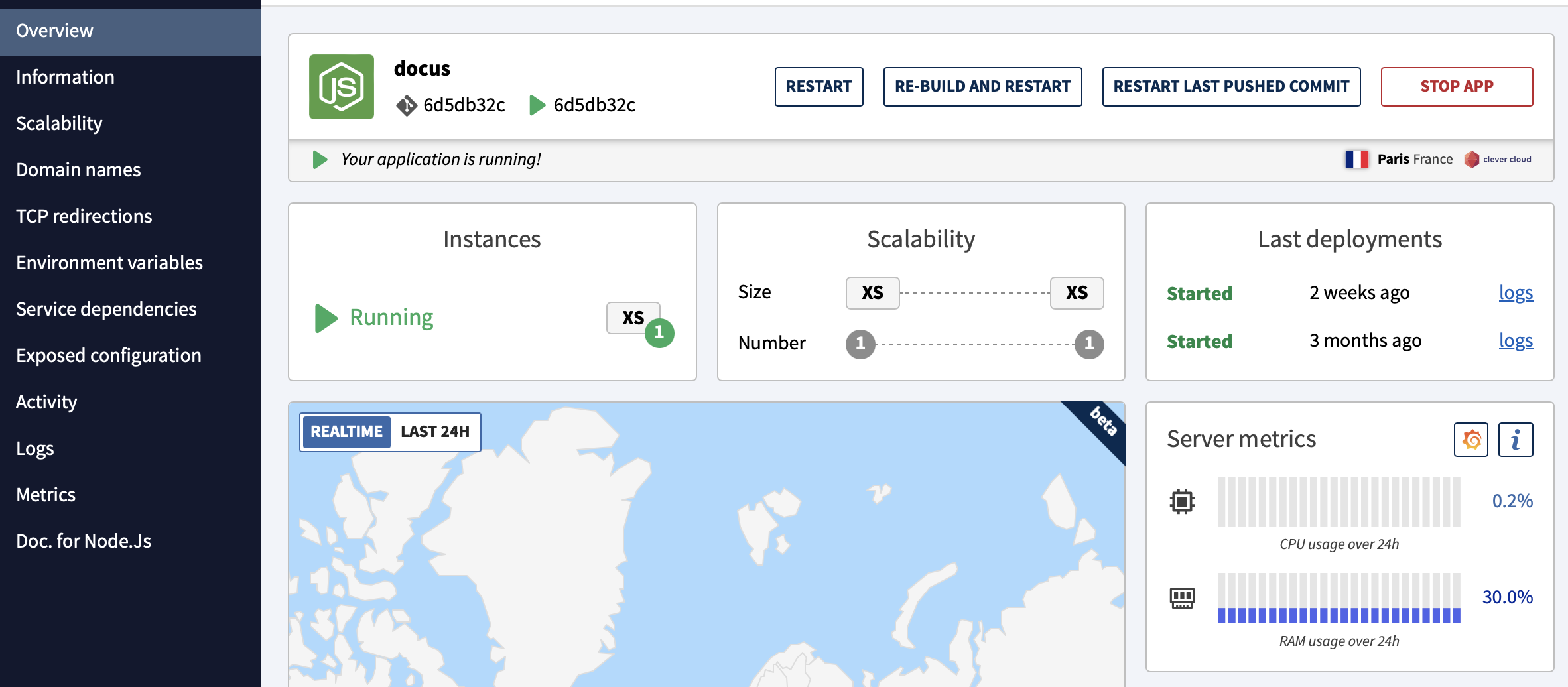
Task: Click the Node.js application logo
Action: pos(342,86)
